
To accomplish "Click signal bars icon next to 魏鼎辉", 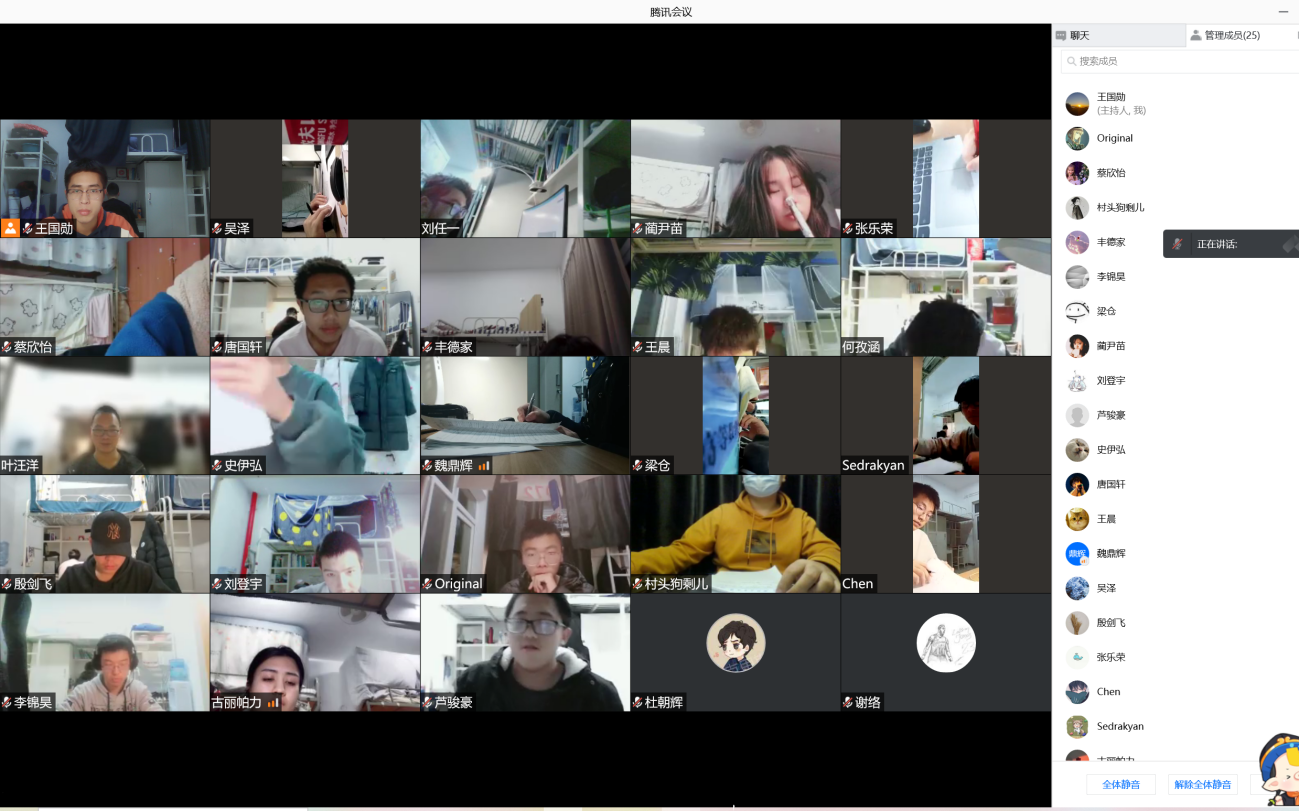I will tap(484, 466).
